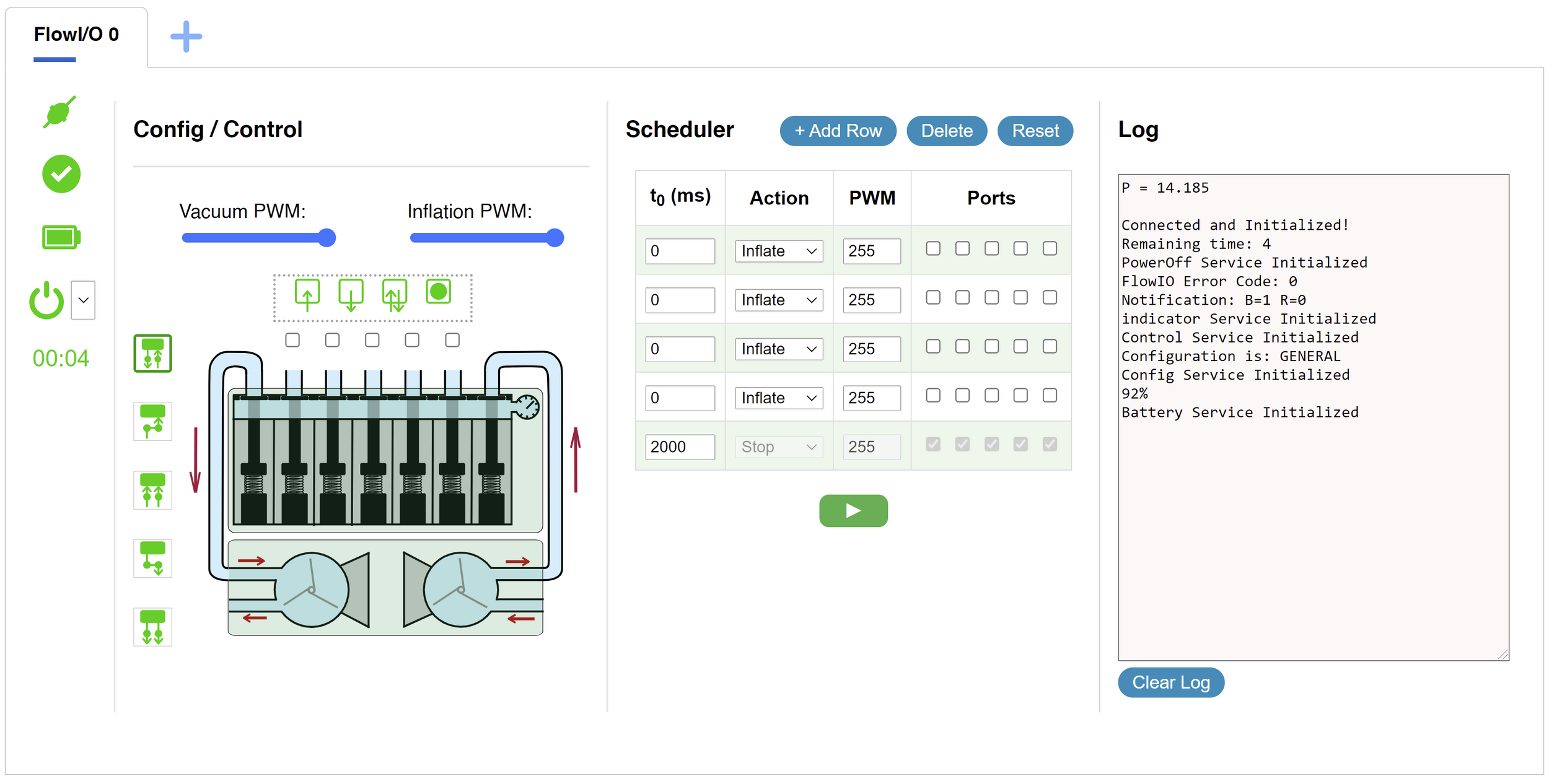Uncheck a selected port on the Stop row
This screenshot has width=1549, height=784.
click(932, 444)
